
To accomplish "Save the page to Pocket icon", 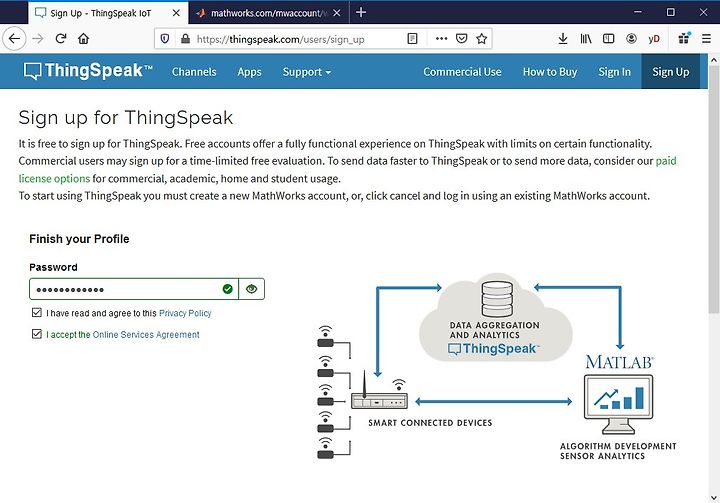I will pos(461,39).
